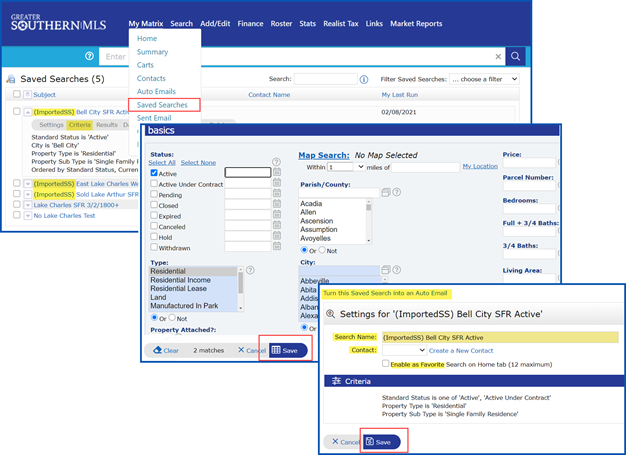Screen dimensions: 626x455
Task: Click My Location link
Action: (480, 166)
